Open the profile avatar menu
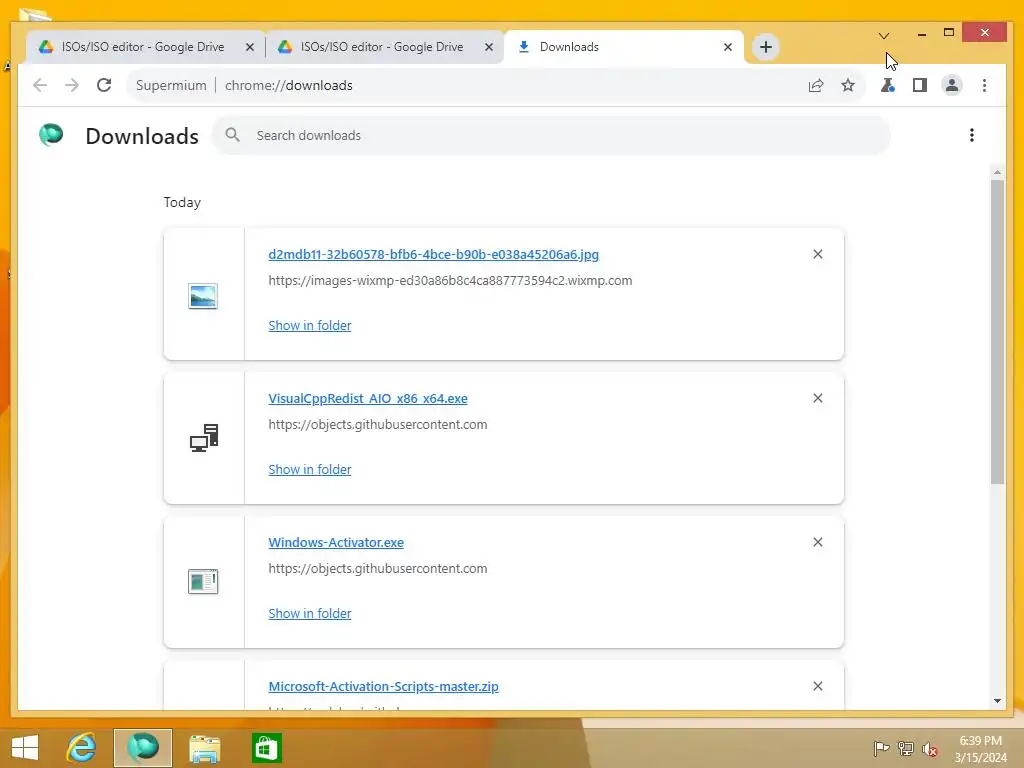This screenshot has width=1024, height=768. click(x=952, y=85)
